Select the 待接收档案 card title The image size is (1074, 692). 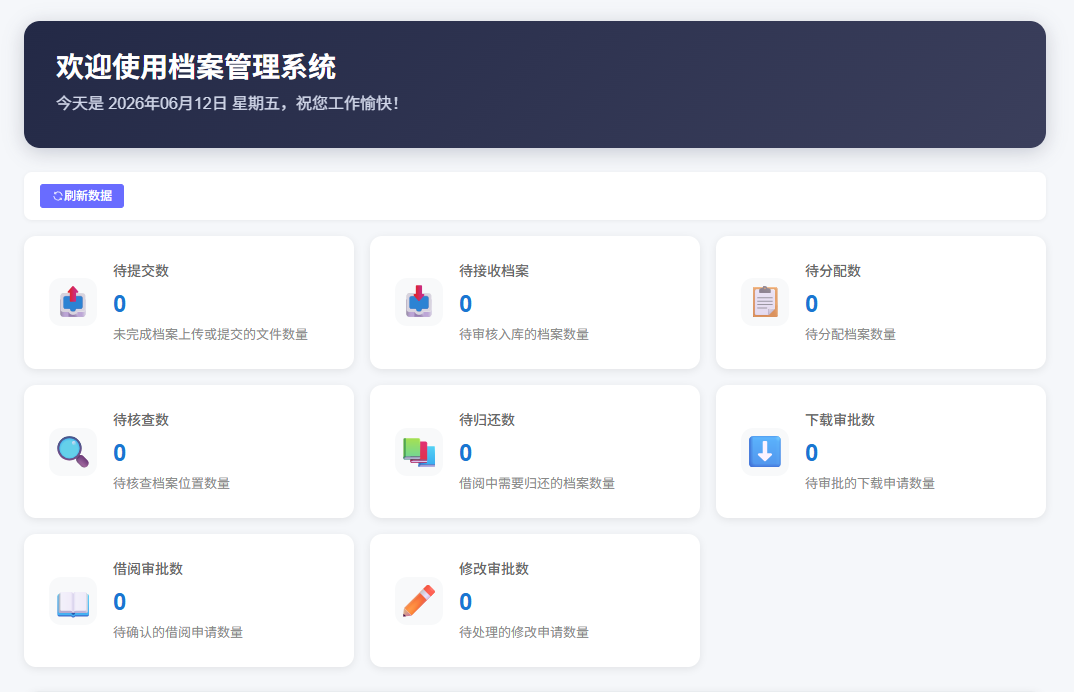click(x=494, y=271)
